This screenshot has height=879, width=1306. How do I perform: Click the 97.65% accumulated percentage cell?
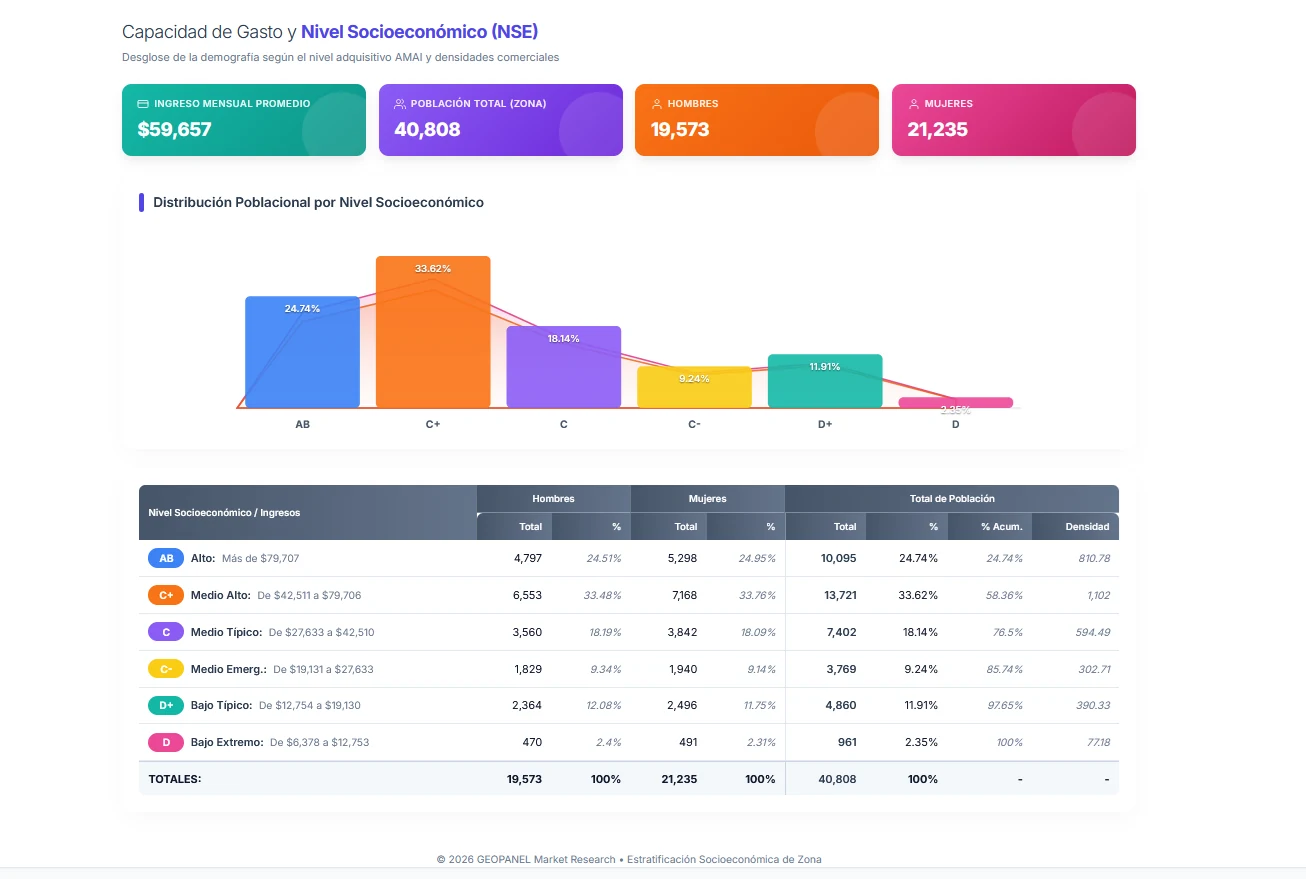1004,705
